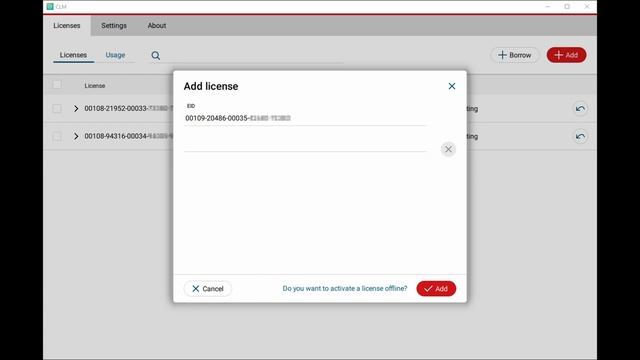Select license text 00108-21952-00033

[129, 109]
